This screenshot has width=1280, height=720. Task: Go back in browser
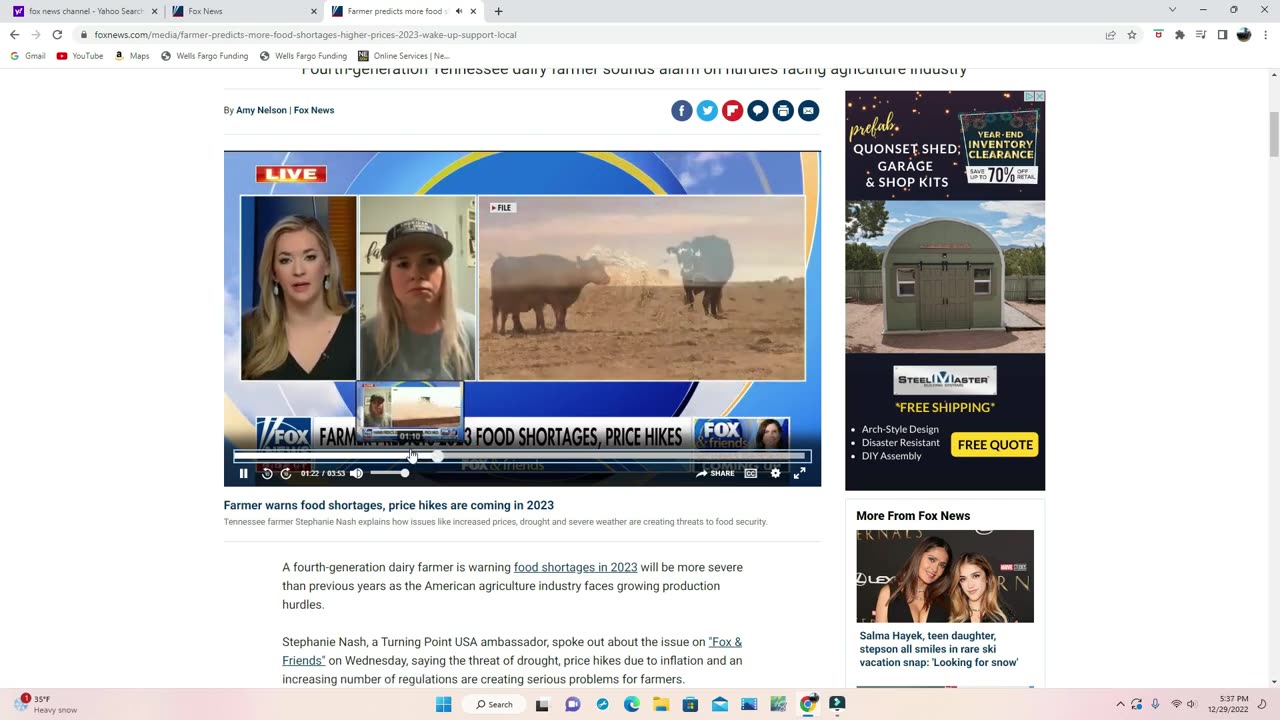[14, 34]
